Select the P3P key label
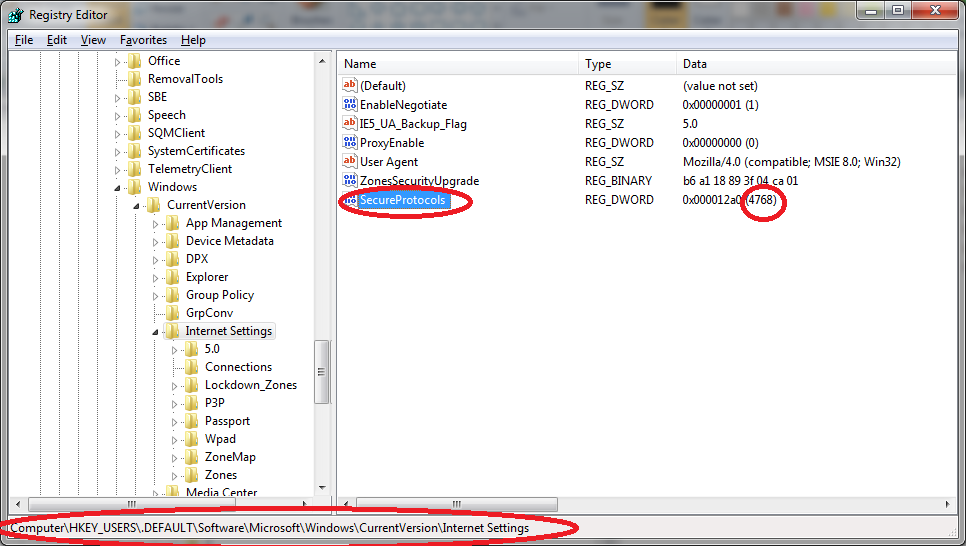This screenshot has width=966, height=546. point(214,403)
